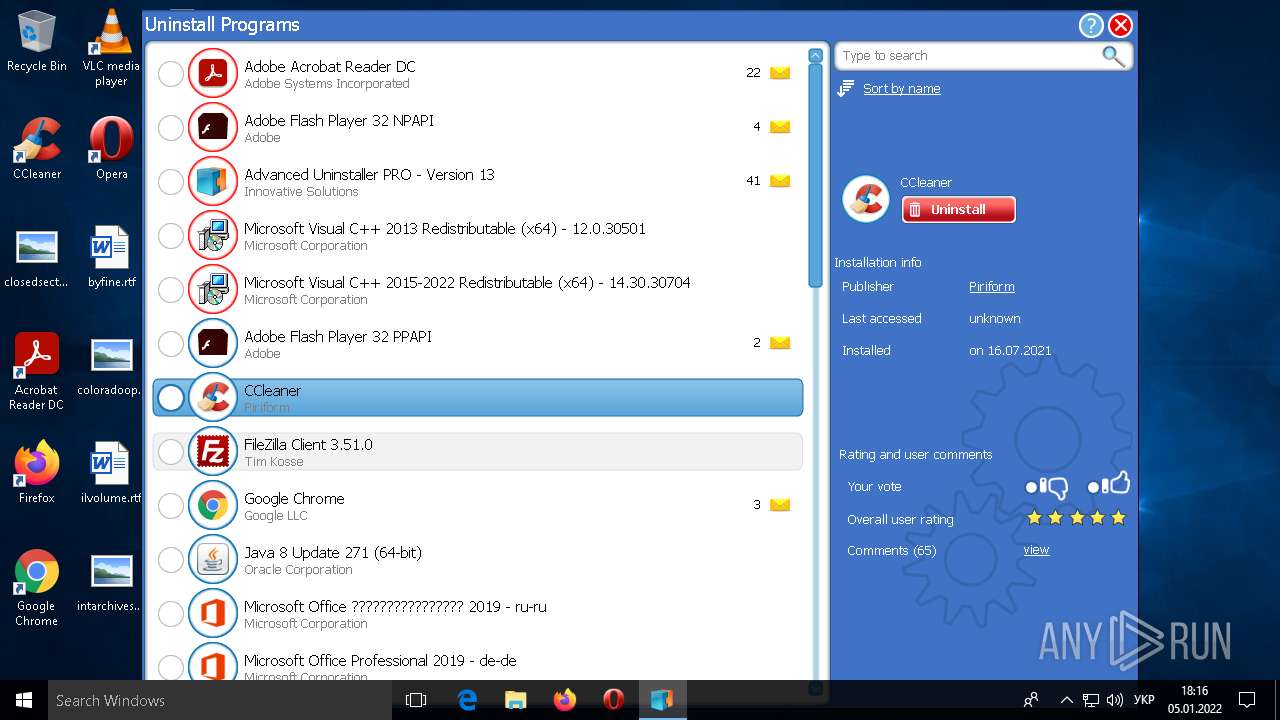This screenshot has width=1280, height=720.
Task: Click the Sort by name link
Action: [x=901, y=89]
